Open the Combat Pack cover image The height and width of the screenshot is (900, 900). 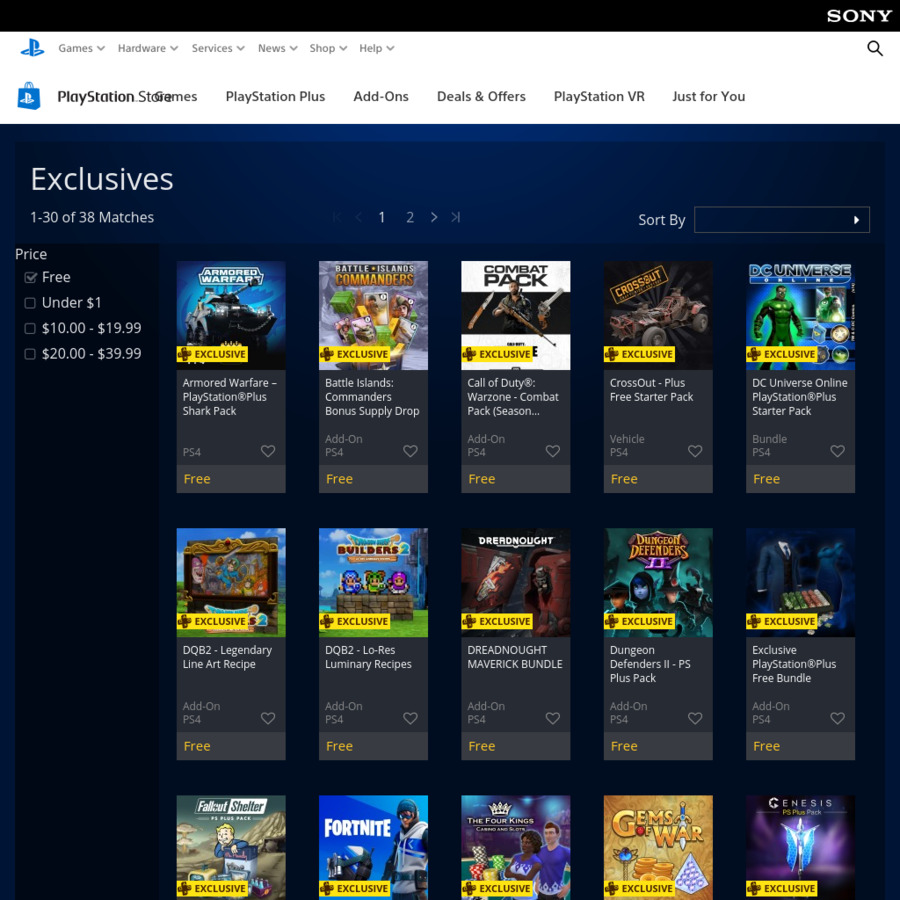tap(515, 315)
